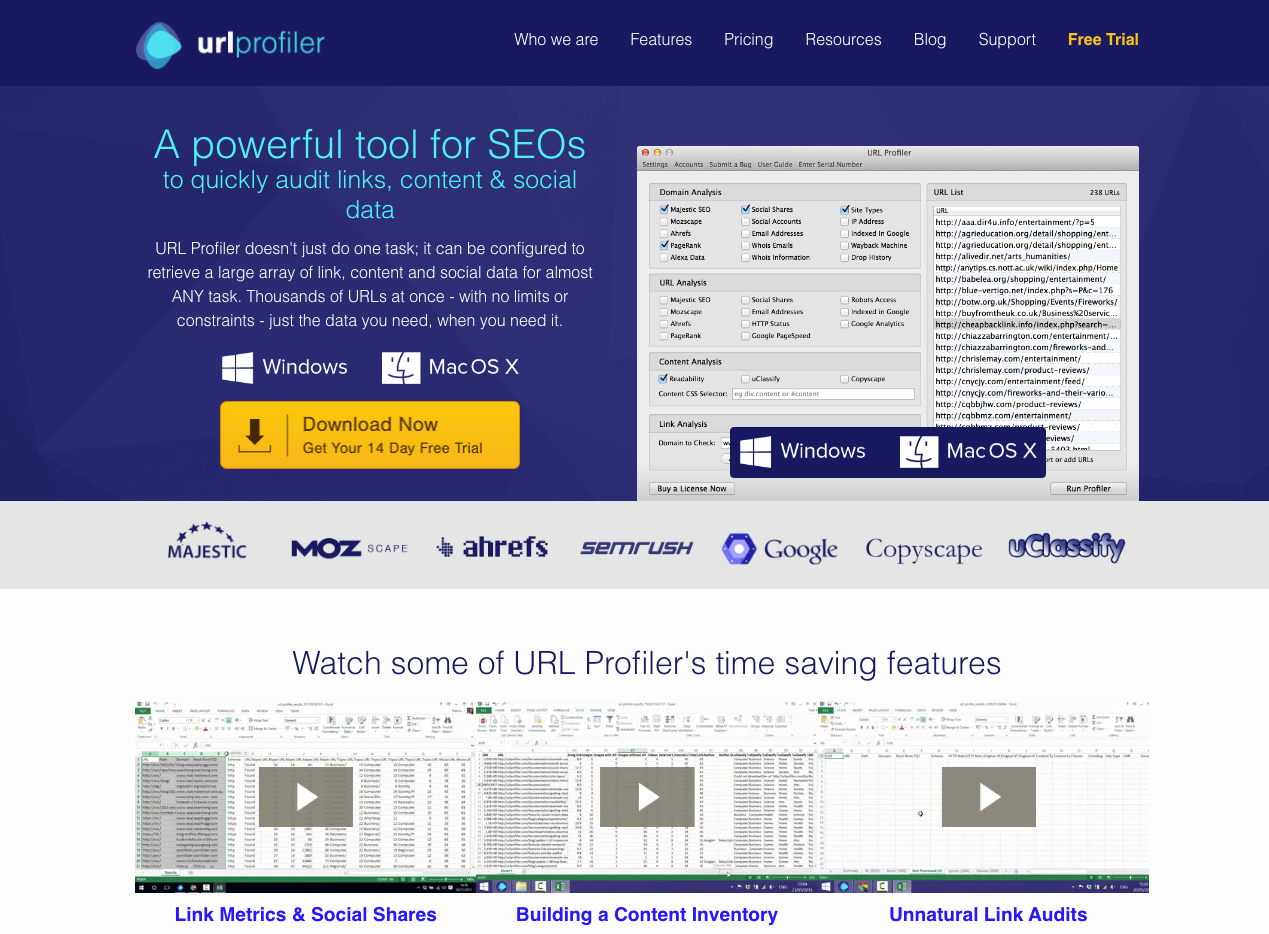Click the Download Now free trial button

(370, 435)
